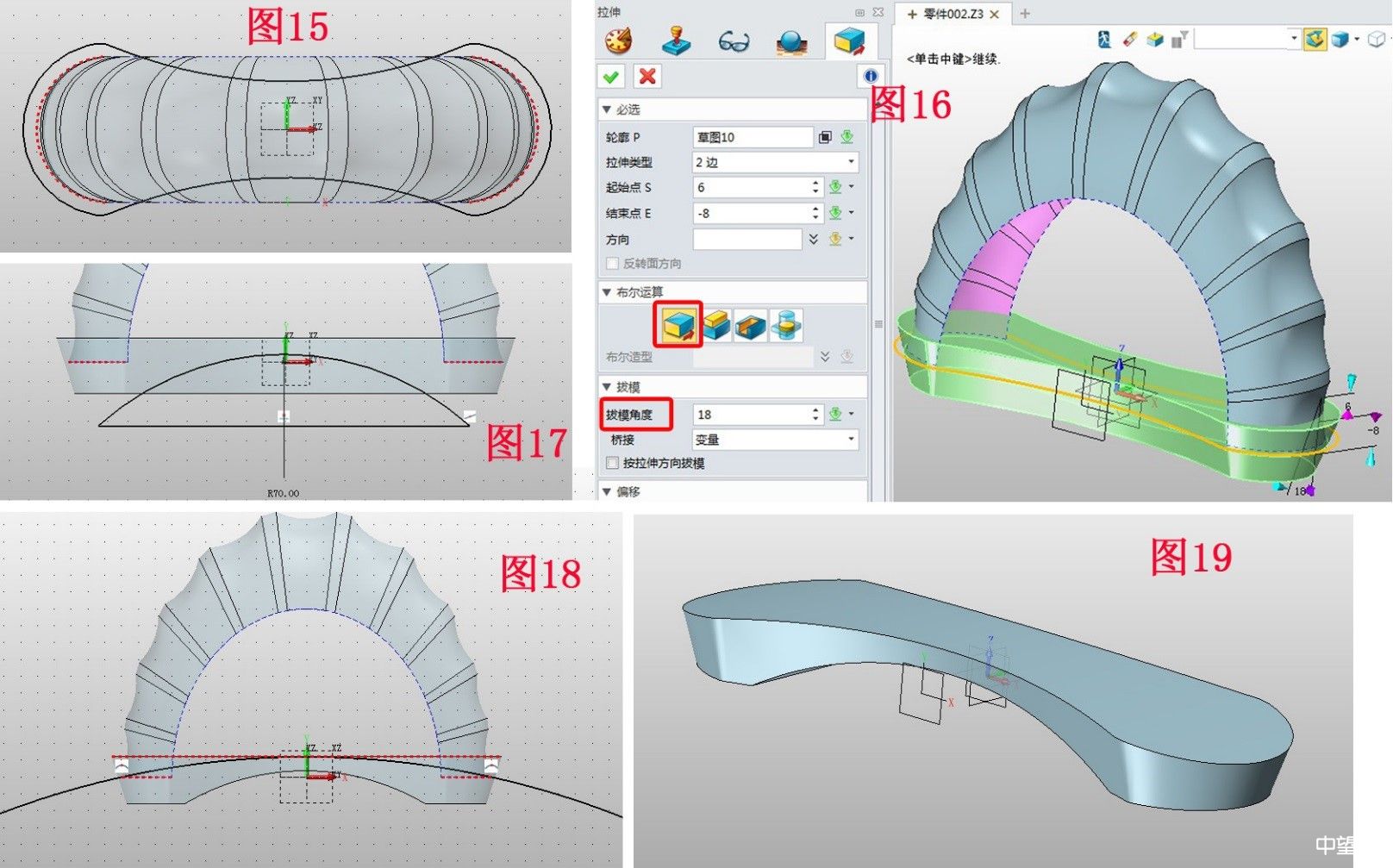Image resolution: width=1393 pixels, height=868 pixels.
Task: Open the active extrude panel tab
Action: click(x=849, y=41)
